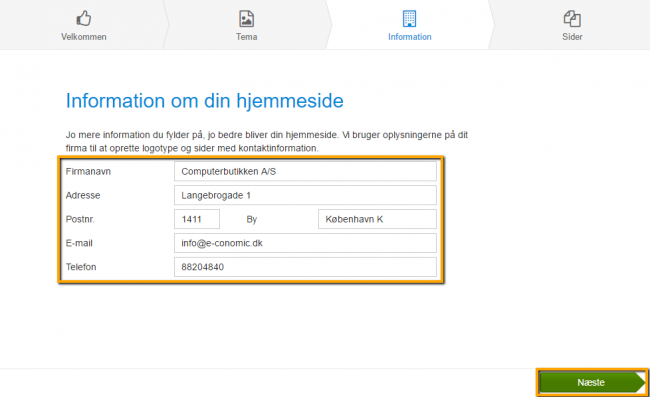Viewport: 650px width, 397px height.
Task: Click the green Næste button
Action: point(592,382)
